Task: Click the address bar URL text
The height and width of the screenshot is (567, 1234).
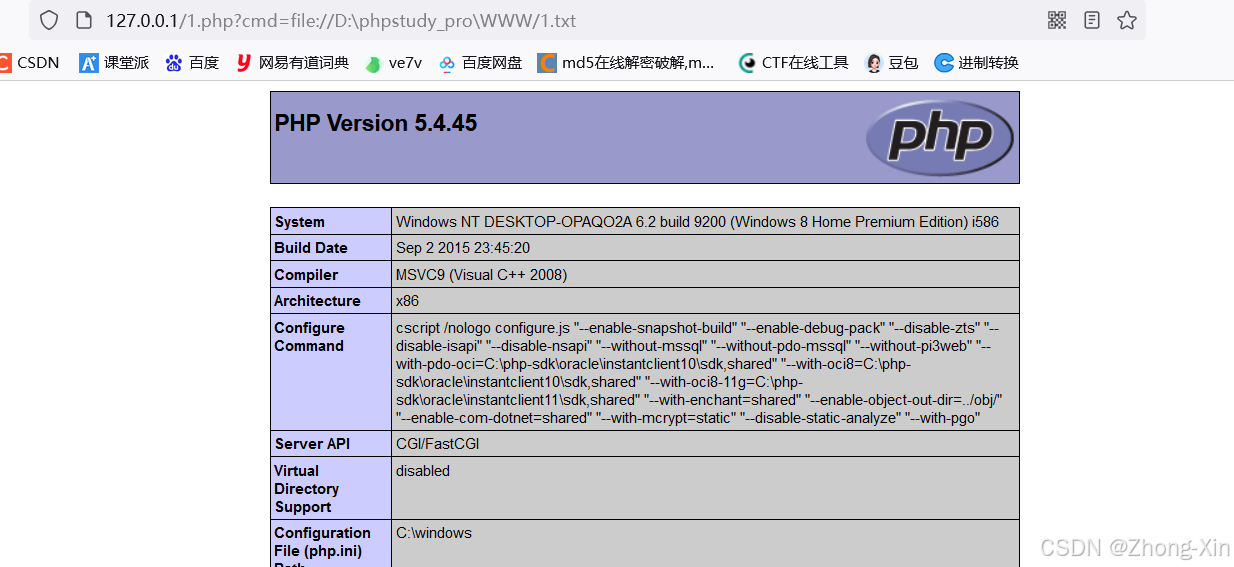Action: (x=341, y=21)
